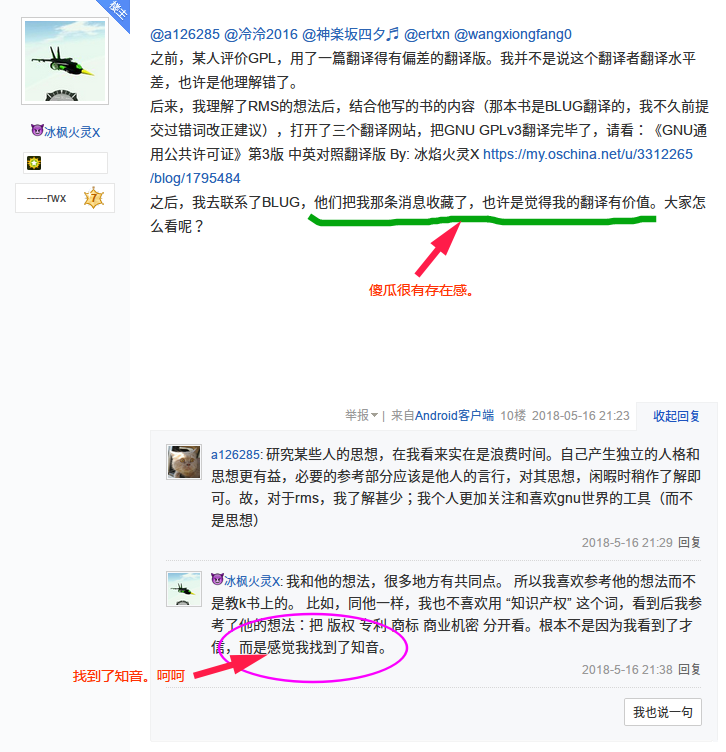726x752 pixels.
Task: Click the level 7 star badge icon
Action: 94,198
